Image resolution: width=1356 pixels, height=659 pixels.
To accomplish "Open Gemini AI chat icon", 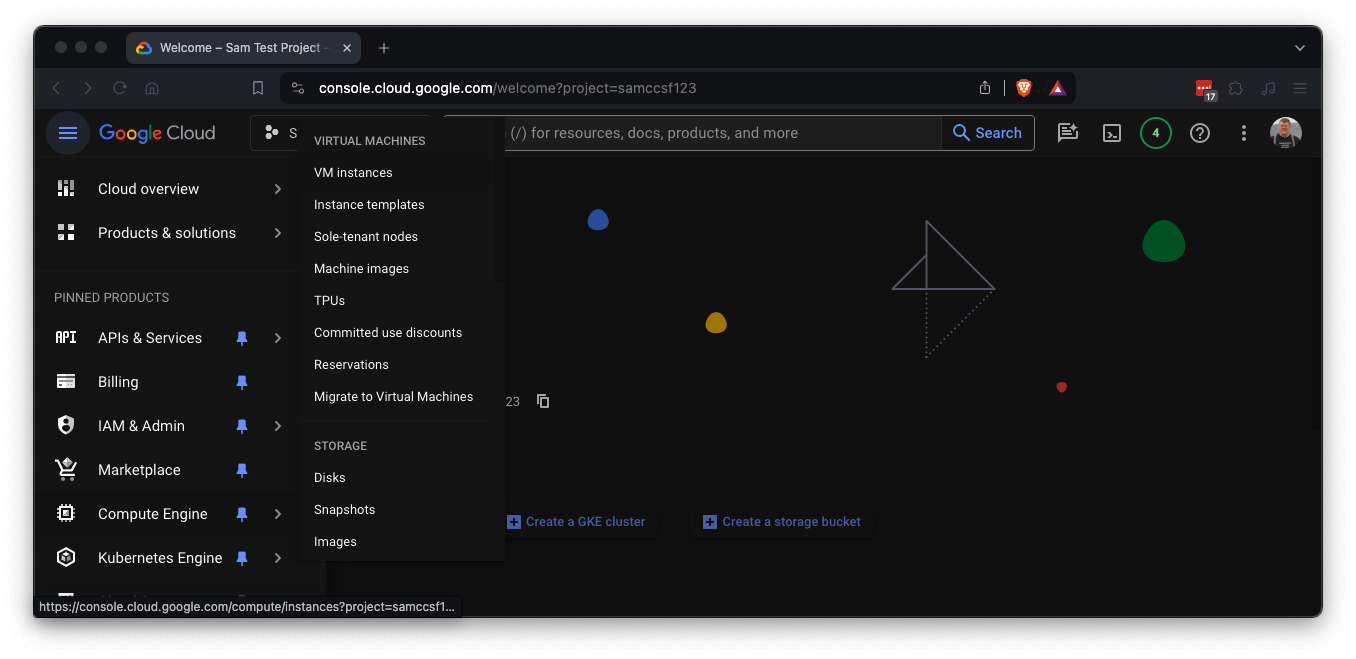I will click(x=1068, y=133).
